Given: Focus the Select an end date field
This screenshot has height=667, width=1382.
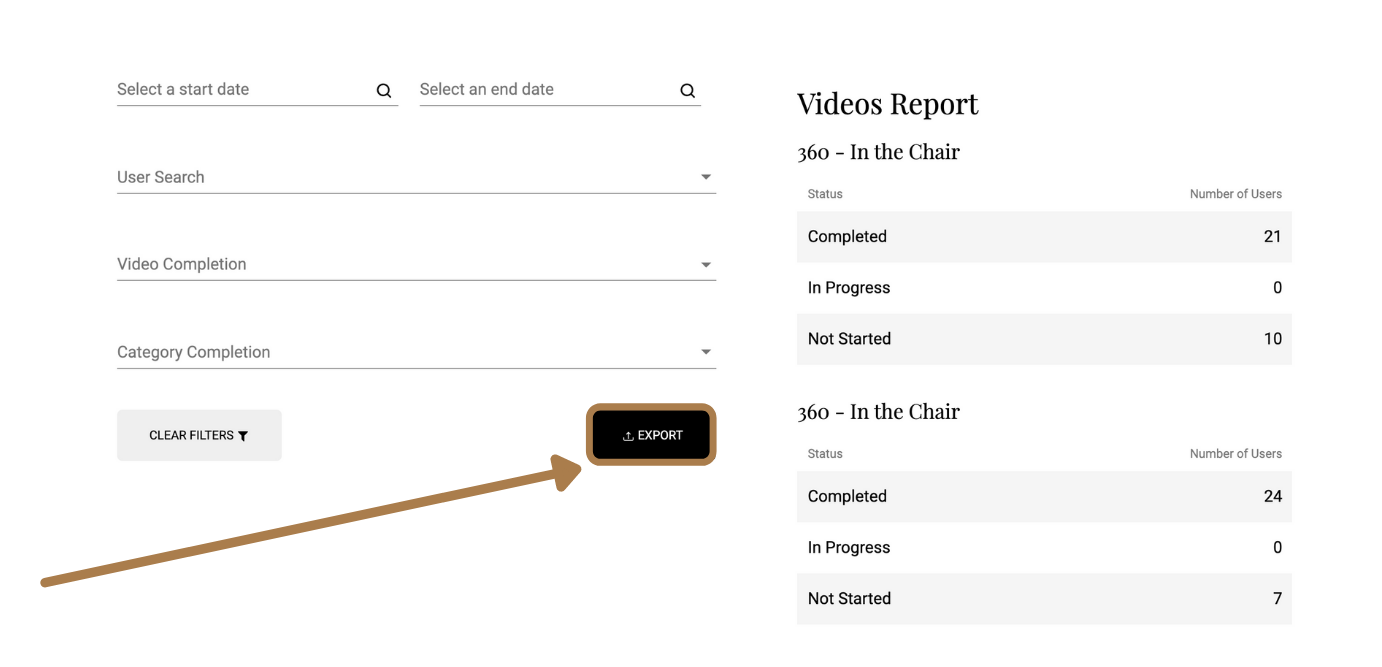Looking at the screenshot, I should point(540,90).
